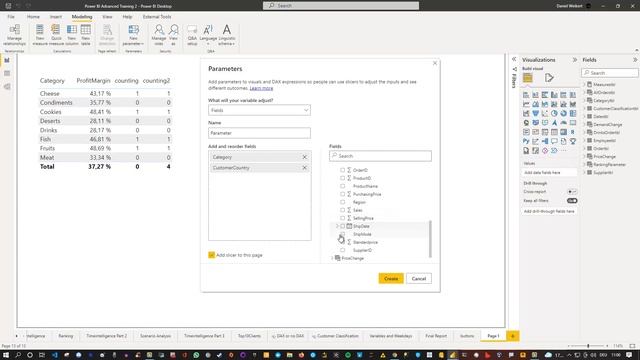
Task: Tick the ProductName field checkbox
Action: (342, 186)
